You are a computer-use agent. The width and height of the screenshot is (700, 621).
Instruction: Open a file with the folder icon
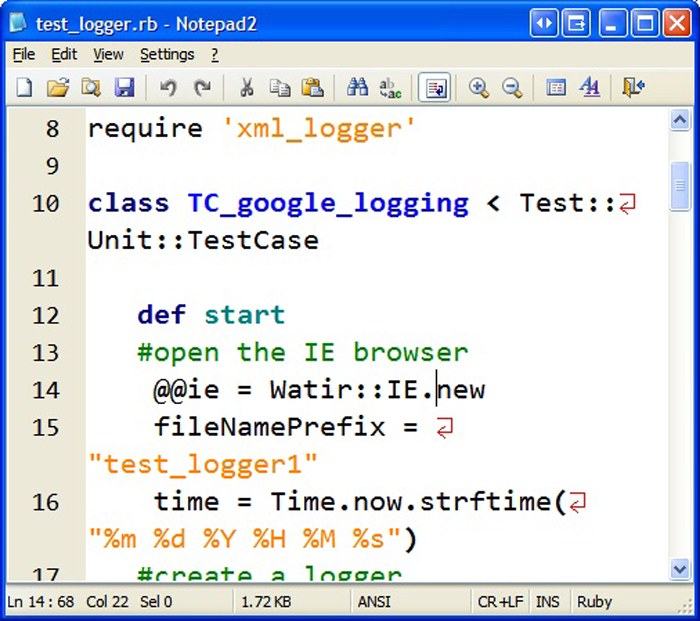tap(58, 87)
